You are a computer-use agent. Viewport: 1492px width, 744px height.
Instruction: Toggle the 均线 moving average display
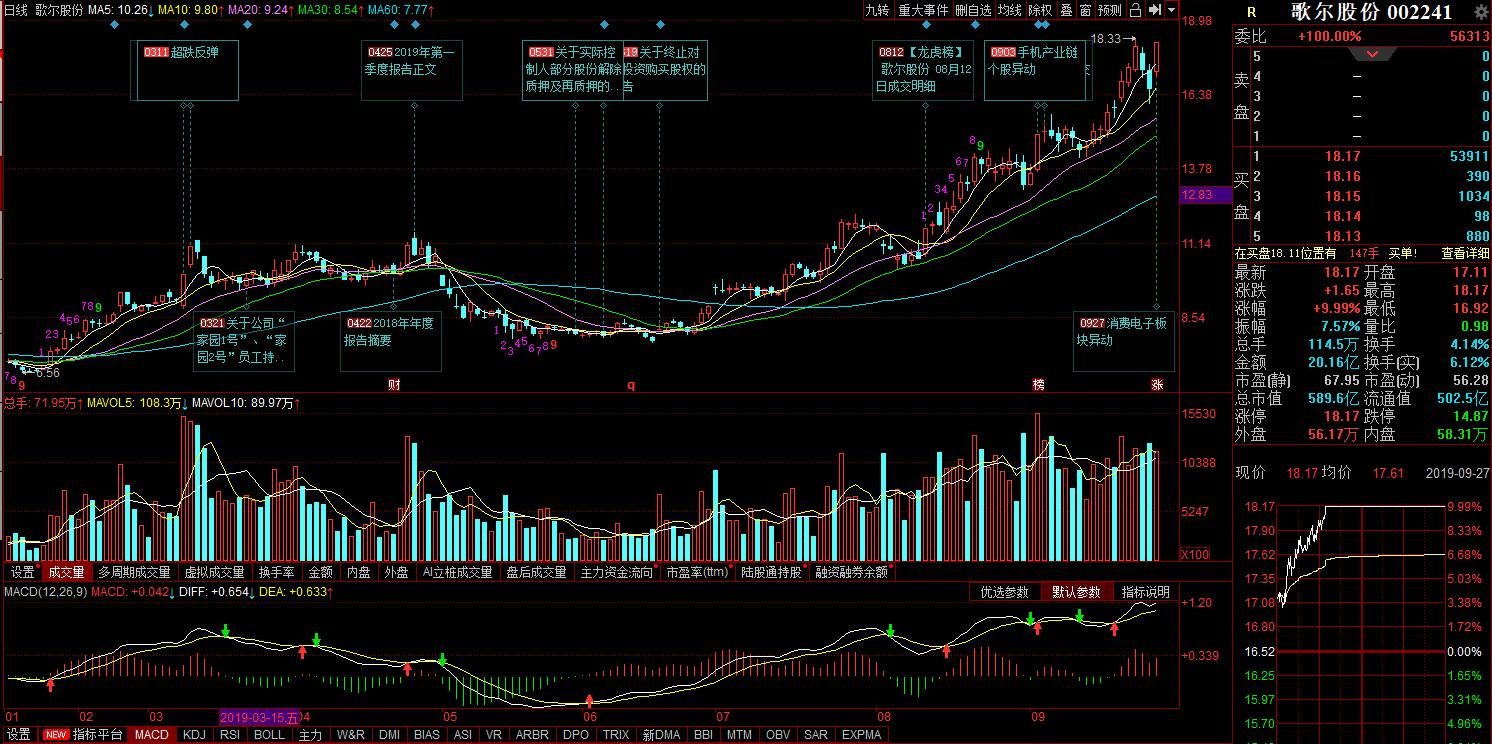(x=1010, y=10)
